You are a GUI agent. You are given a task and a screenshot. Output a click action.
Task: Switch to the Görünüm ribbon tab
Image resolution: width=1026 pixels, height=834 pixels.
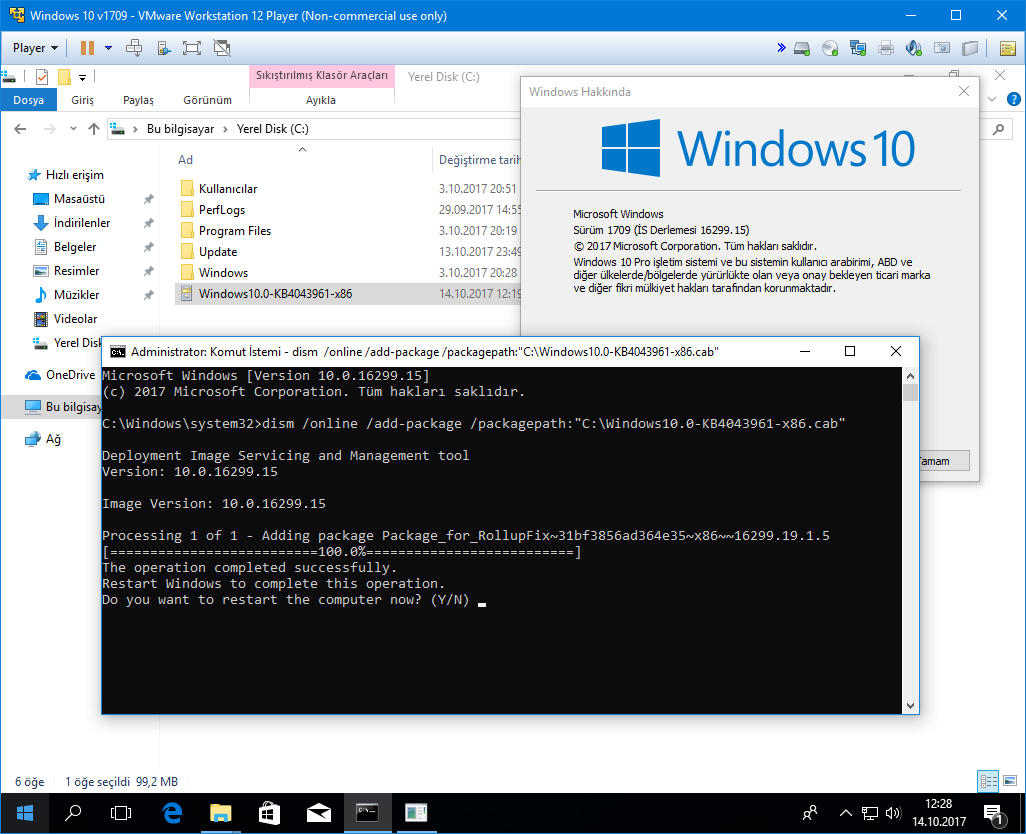[x=207, y=100]
